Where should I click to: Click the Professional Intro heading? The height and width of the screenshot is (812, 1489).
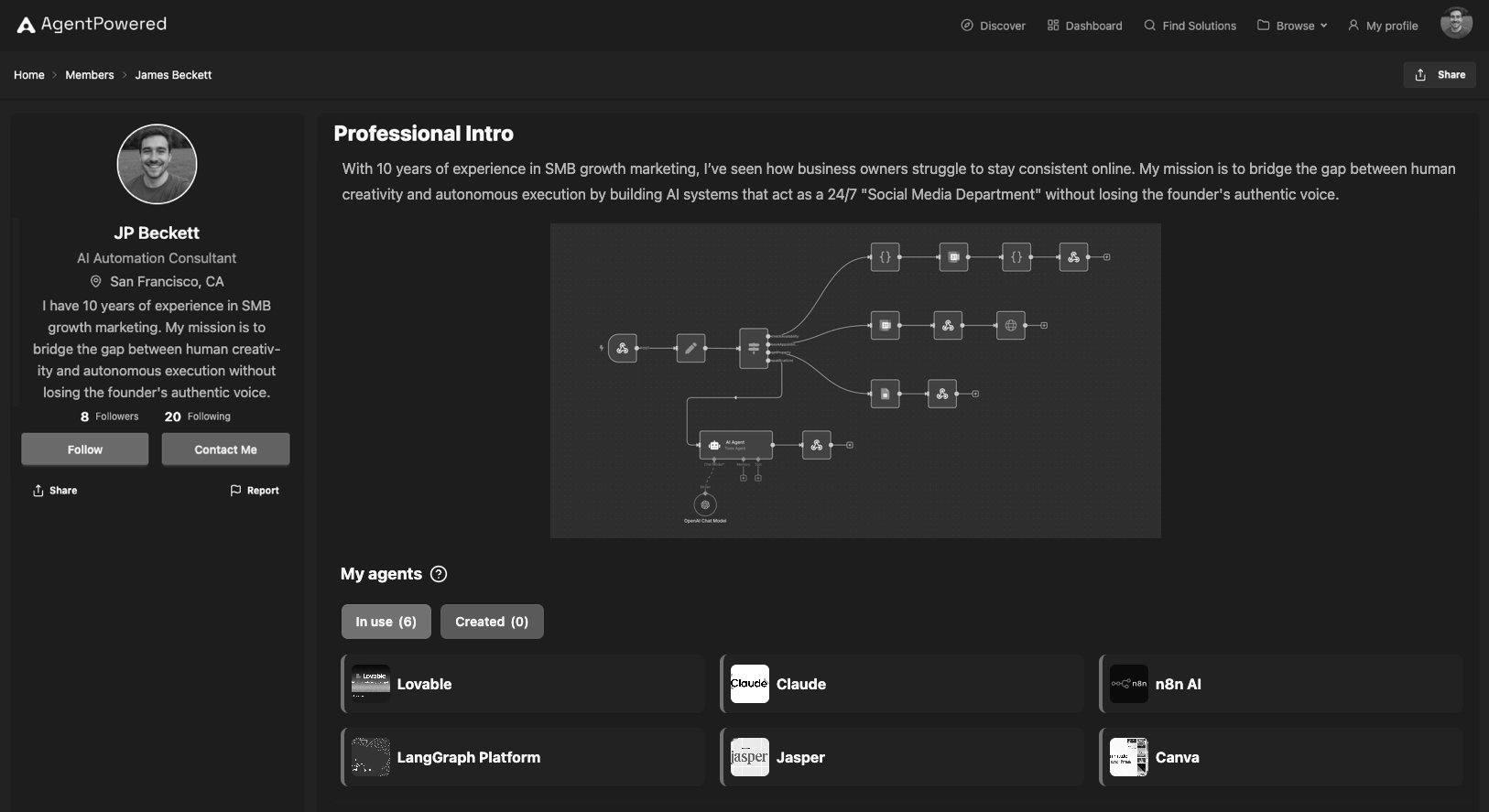click(424, 134)
